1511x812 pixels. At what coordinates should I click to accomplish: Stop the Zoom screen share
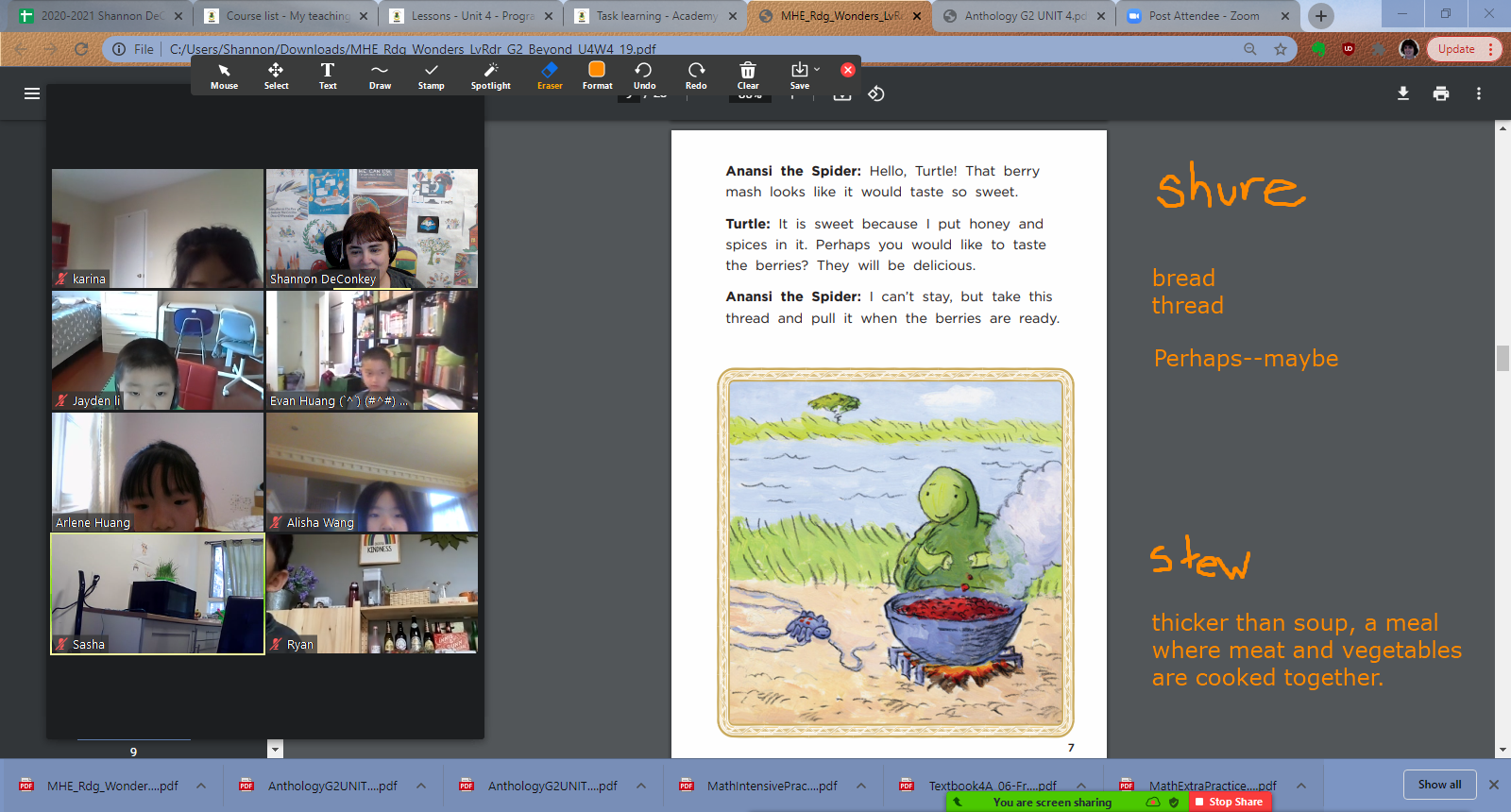coord(1230,802)
